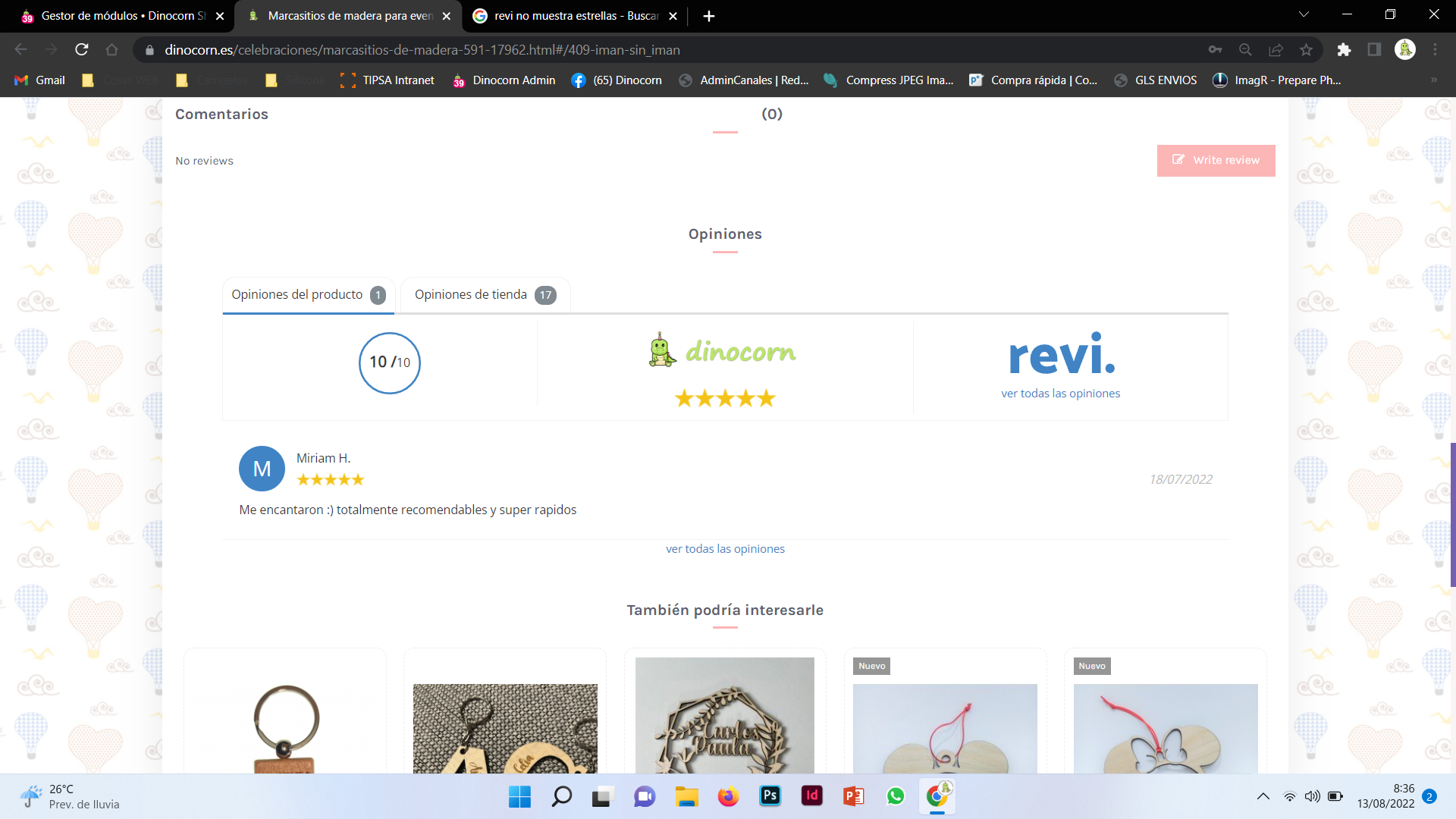This screenshot has height=819, width=1456.
Task: Follow ver todas las opiniones link under revi logo
Action: click(1060, 393)
